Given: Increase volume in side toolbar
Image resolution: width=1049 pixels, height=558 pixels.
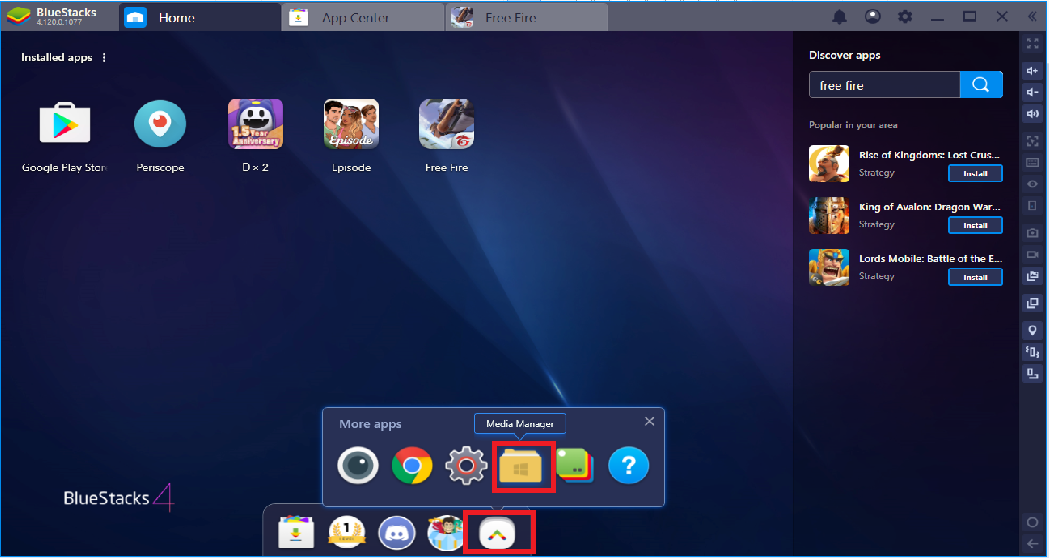Looking at the screenshot, I should pyautogui.click(x=1032, y=71).
